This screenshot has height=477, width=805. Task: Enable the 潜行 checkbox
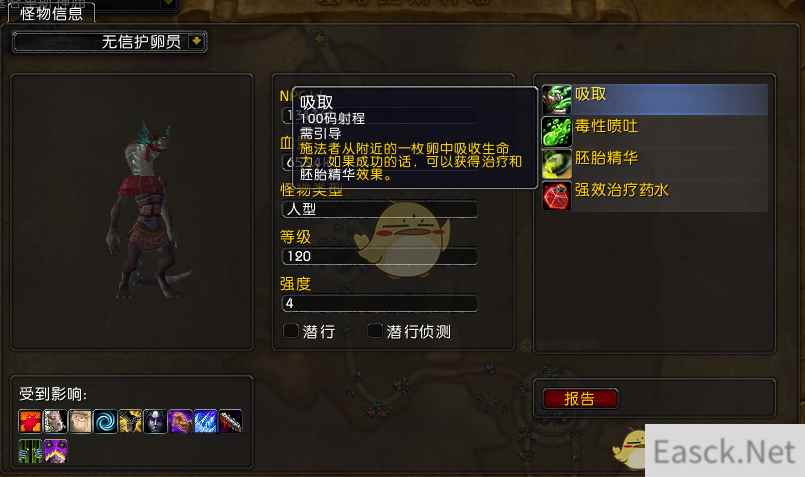coord(291,331)
